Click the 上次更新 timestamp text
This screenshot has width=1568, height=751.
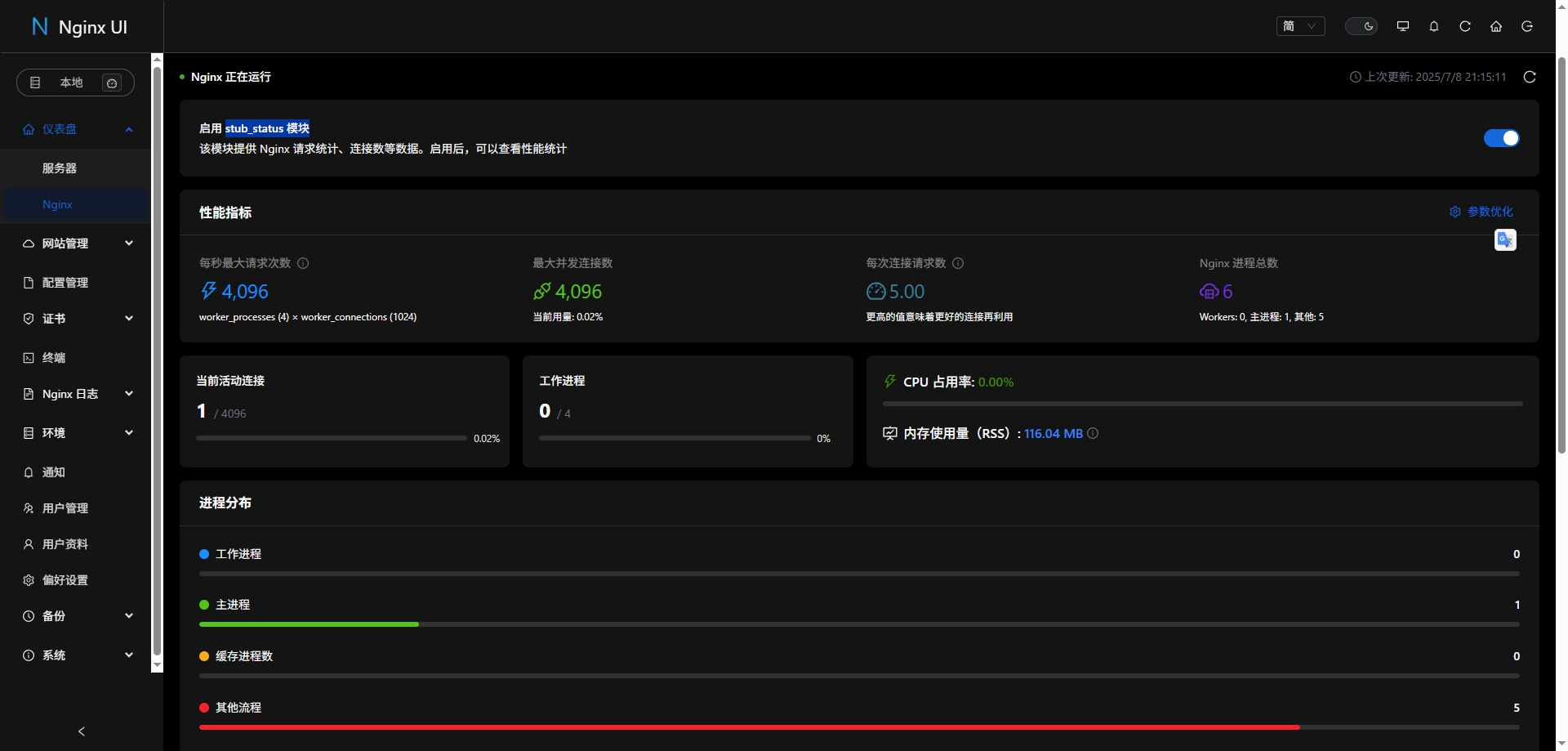1435,77
